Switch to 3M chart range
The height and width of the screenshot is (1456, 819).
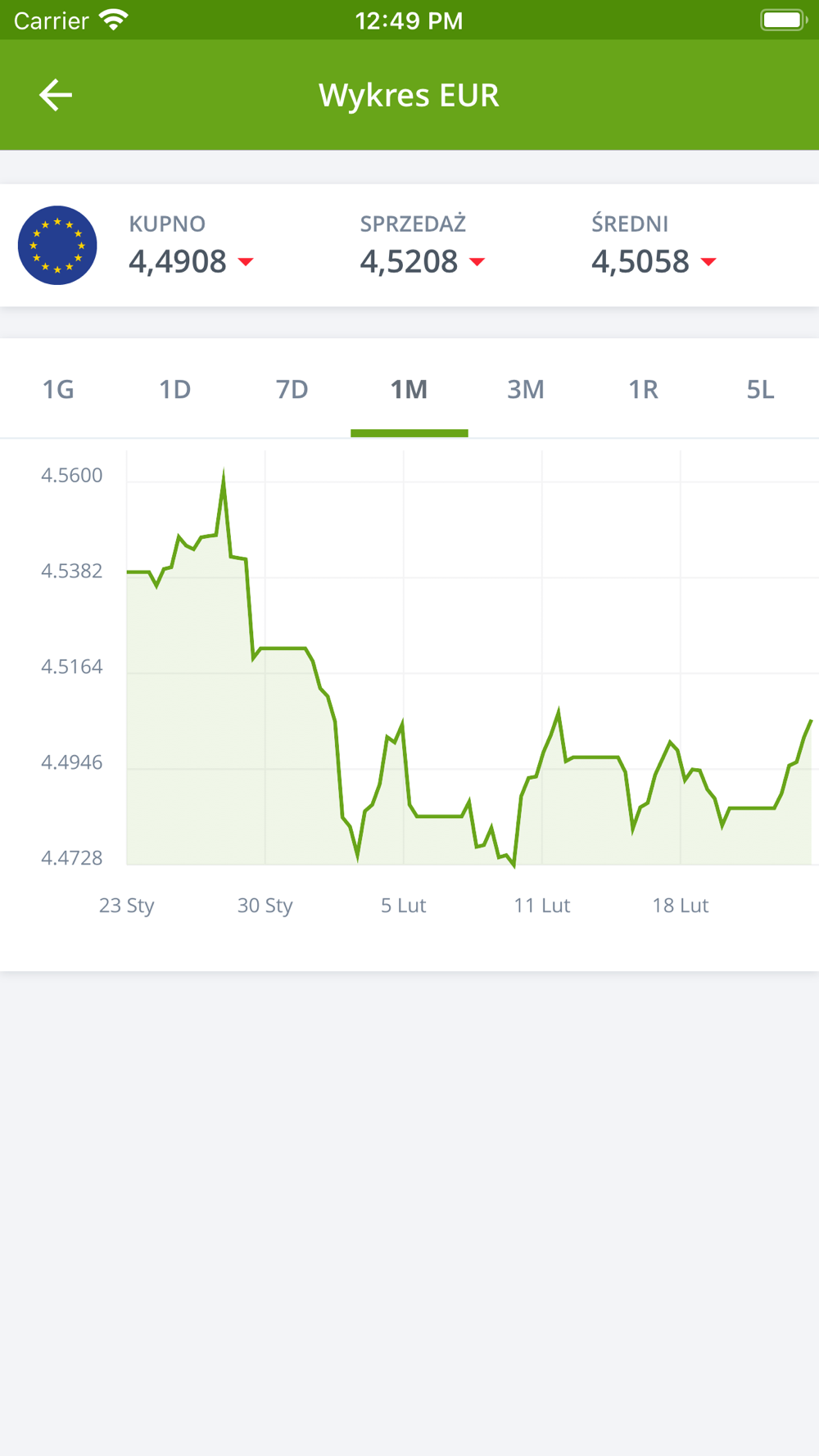(x=526, y=389)
